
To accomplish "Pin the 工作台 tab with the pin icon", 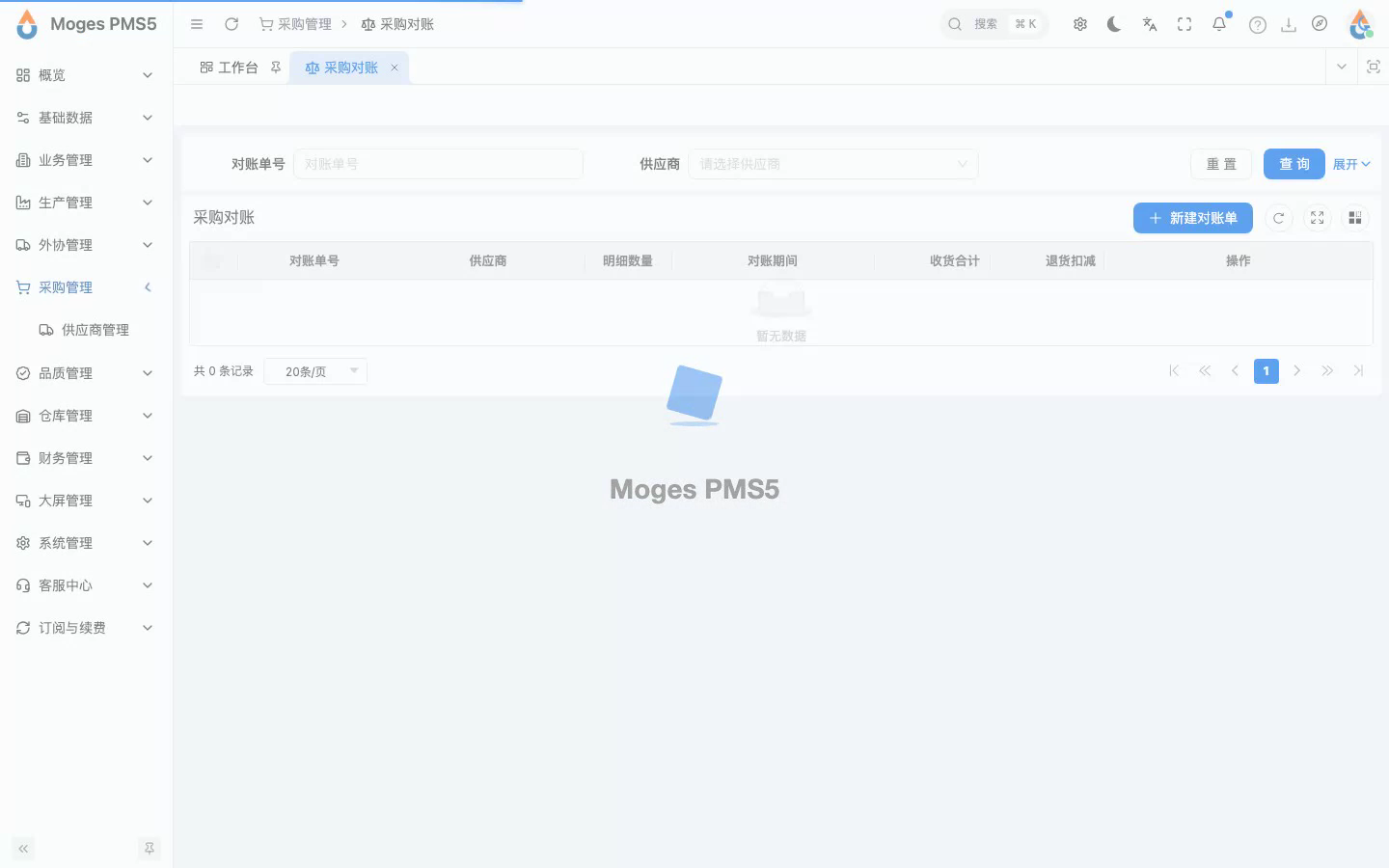I will [276, 68].
